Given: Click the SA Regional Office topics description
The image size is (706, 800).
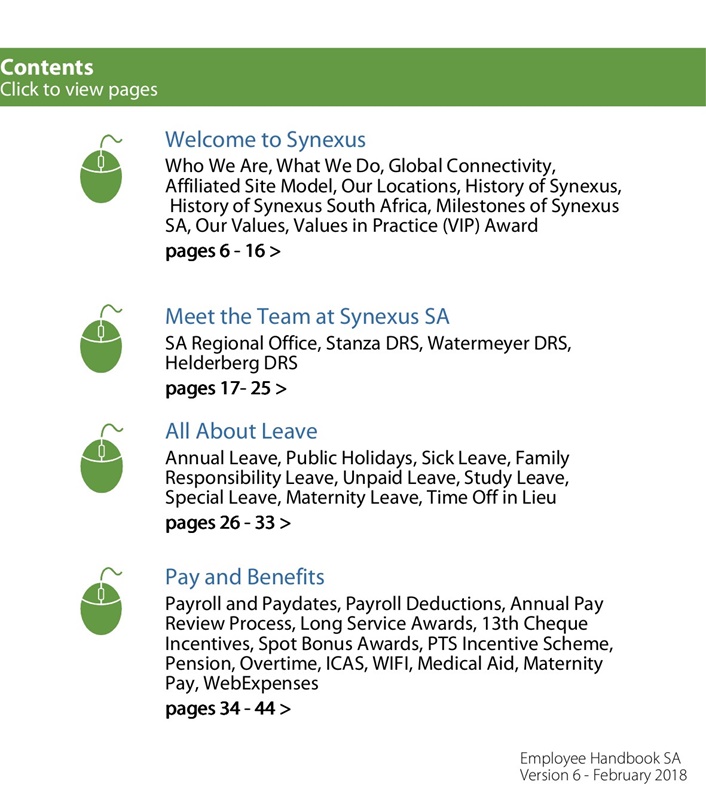Looking at the screenshot, I should coord(367,353).
